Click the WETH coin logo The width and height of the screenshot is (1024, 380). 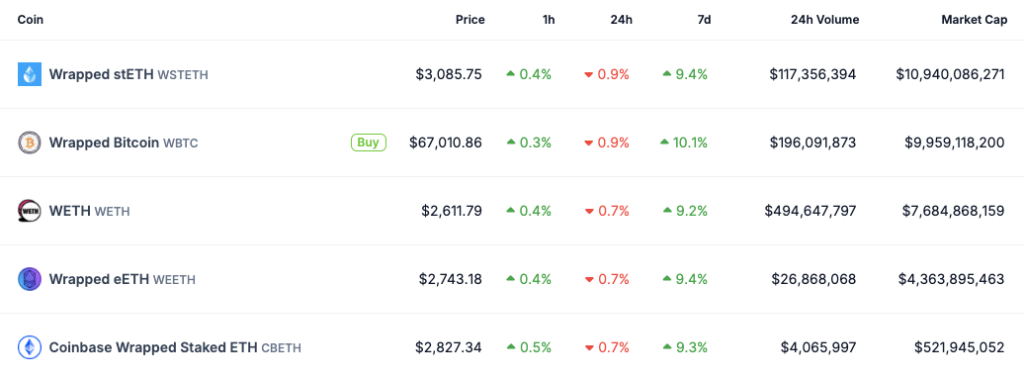(29, 211)
